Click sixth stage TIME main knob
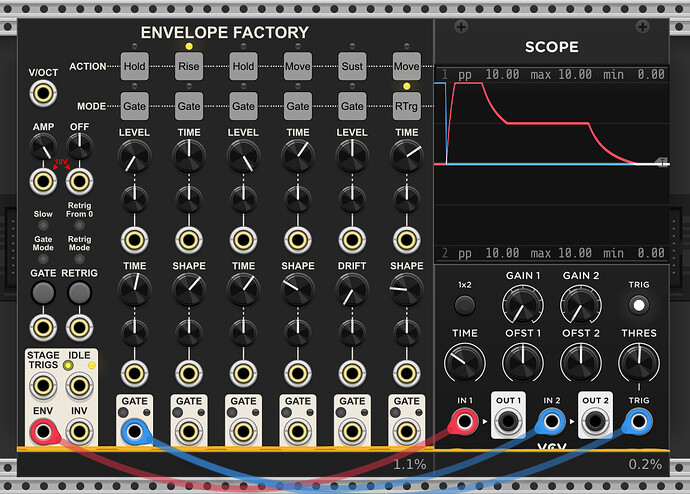690x494 pixels. point(406,156)
